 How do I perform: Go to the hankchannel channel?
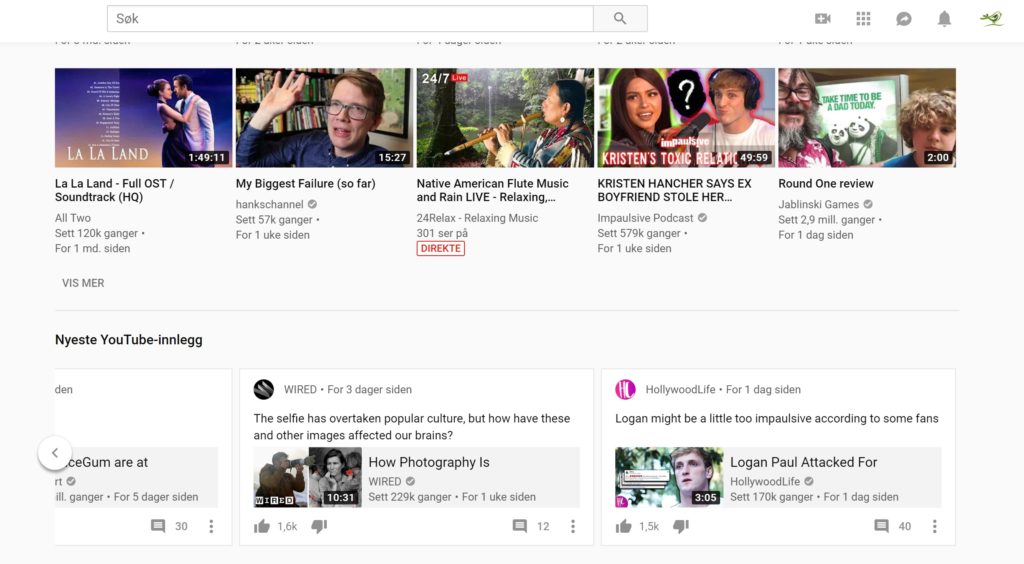click(270, 204)
